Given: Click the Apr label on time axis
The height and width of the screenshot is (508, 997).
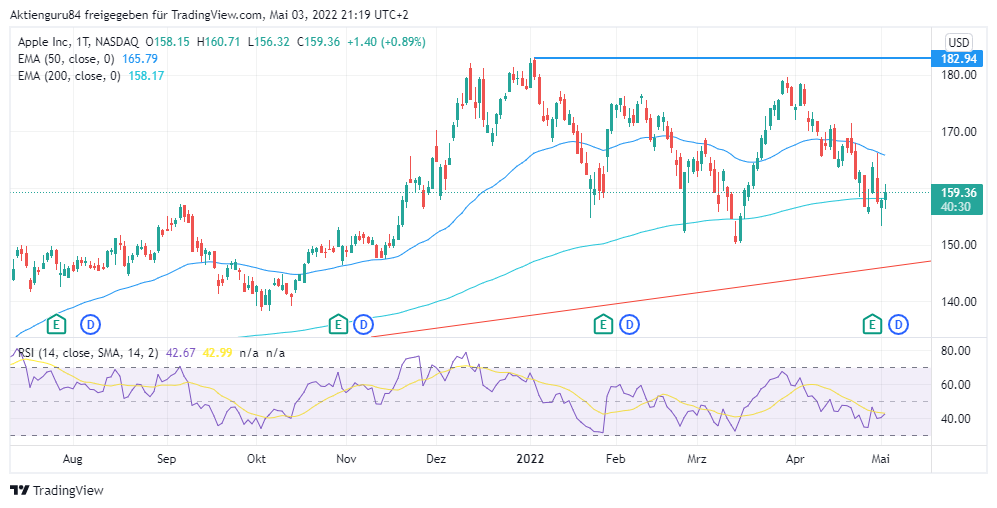Looking at the screenshot, I should click(795, 459).
